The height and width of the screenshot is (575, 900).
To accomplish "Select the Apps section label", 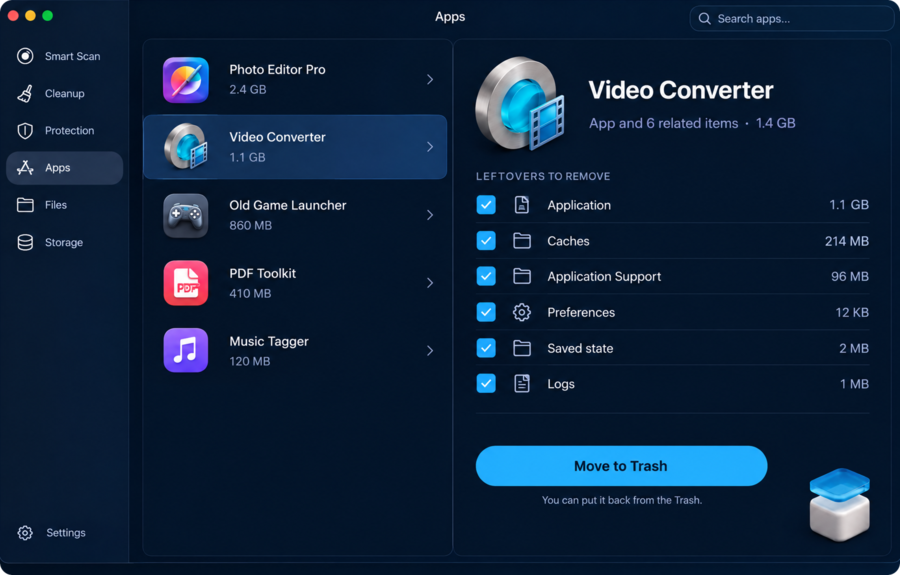I will 57,168.
